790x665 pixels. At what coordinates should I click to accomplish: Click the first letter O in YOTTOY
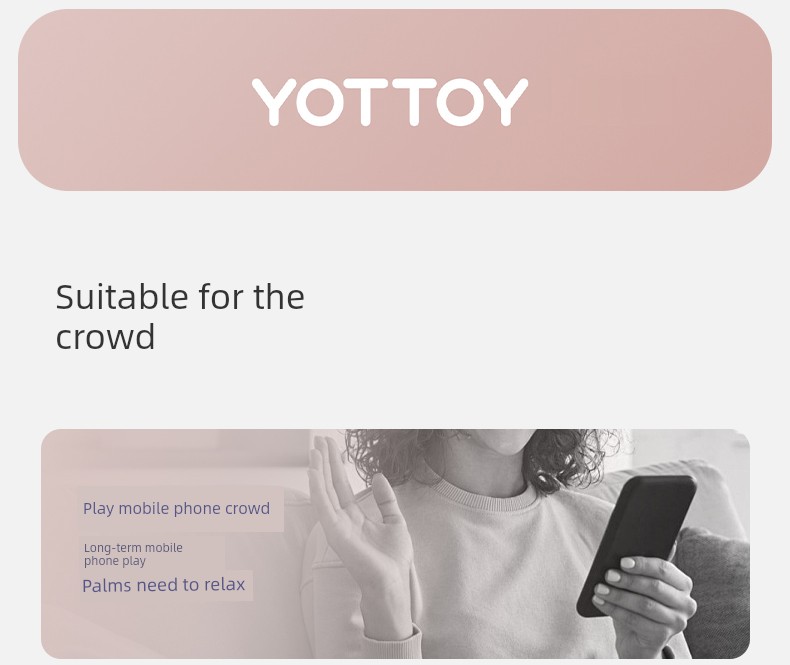click(x=318, y=102)
